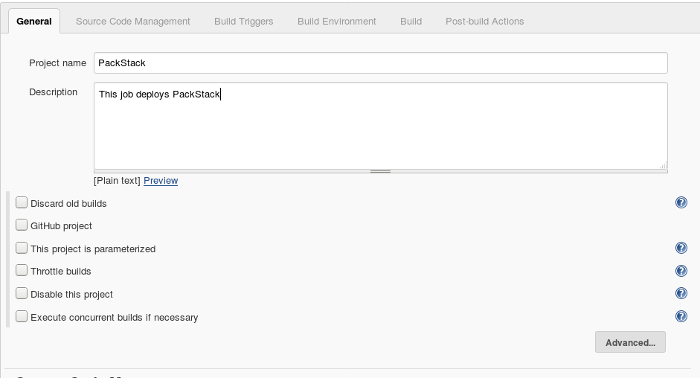Open help for Execute concurrent builds

coord(681,316)
